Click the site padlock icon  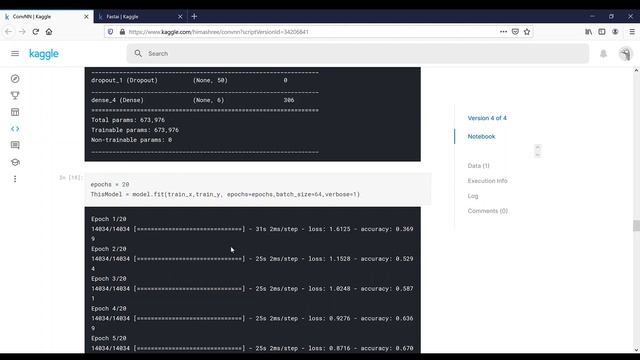tap(122, 31)
